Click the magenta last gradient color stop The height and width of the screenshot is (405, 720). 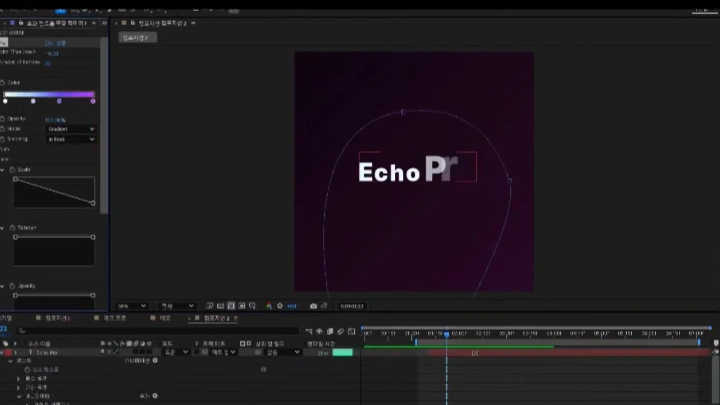pos(93,101)
